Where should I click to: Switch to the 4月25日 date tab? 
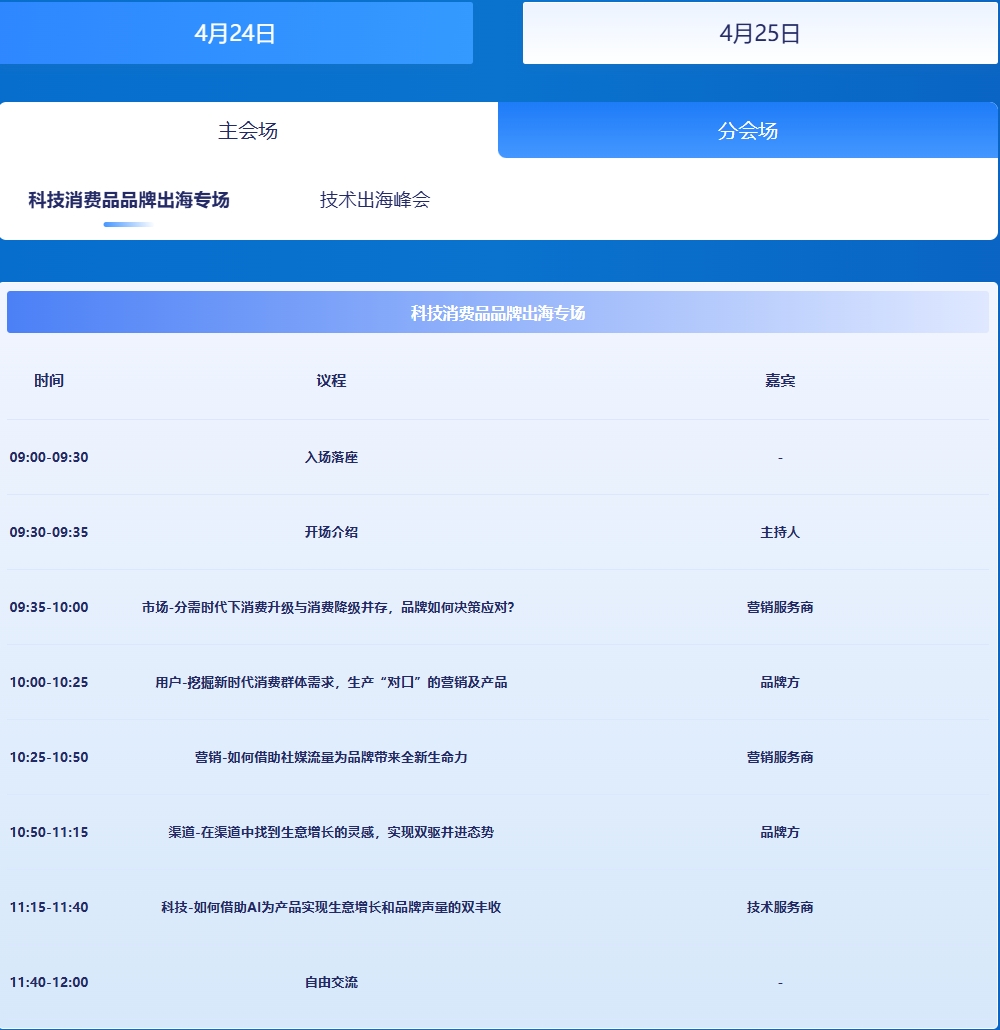click(760, 33)
